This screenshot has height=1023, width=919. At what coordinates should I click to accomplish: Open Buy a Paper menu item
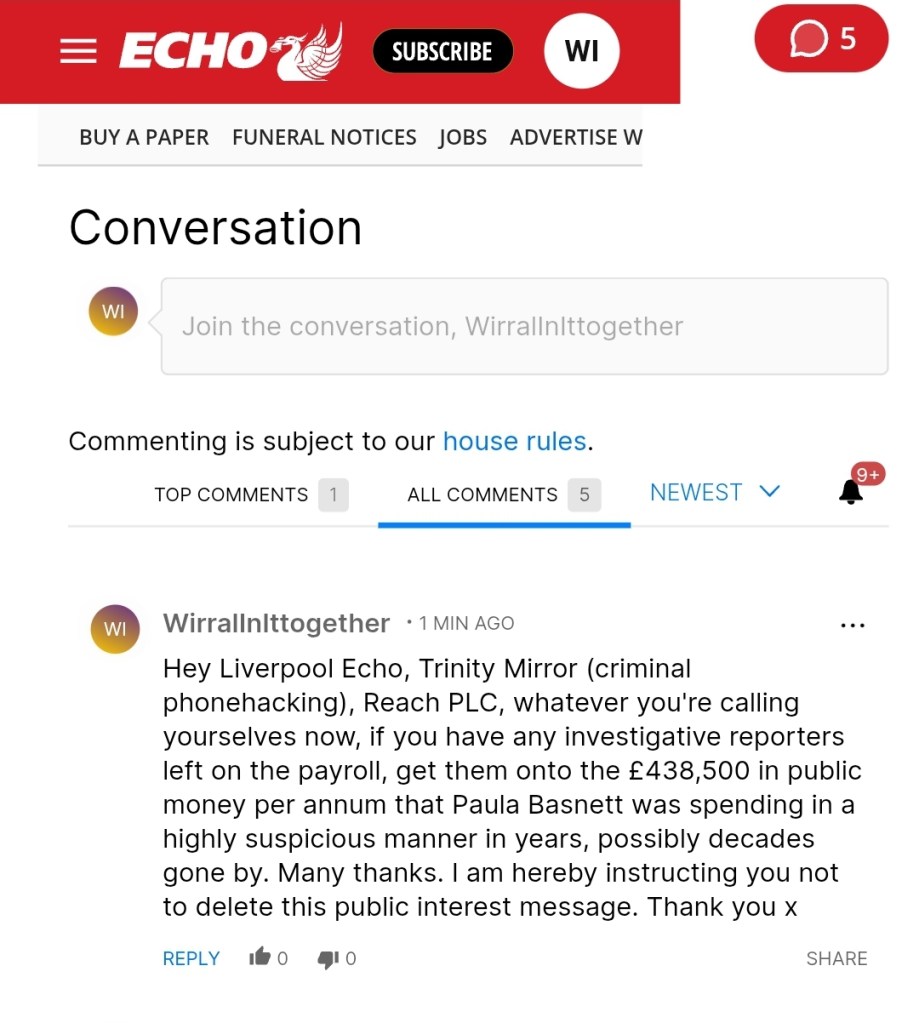coord(144,137)
